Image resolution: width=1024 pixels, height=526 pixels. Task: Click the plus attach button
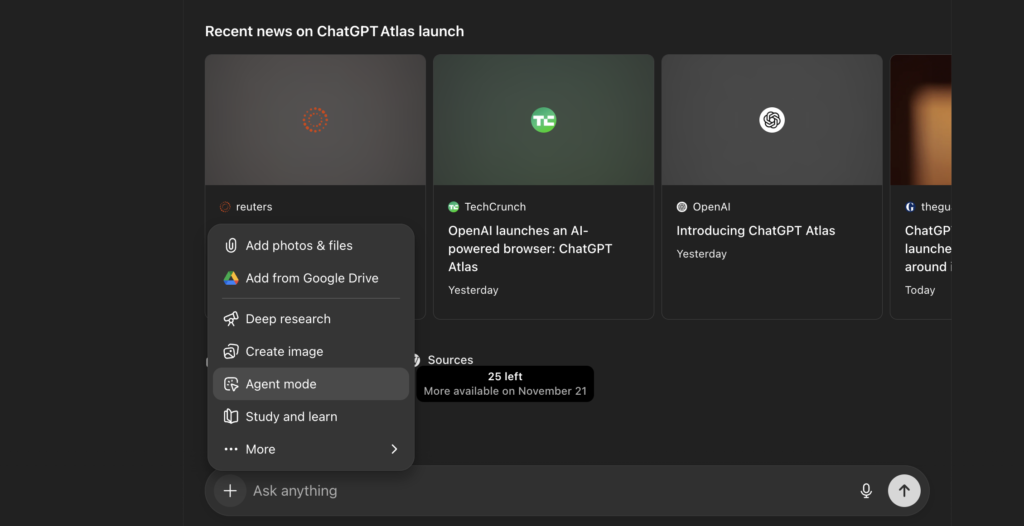pos(230,491)
